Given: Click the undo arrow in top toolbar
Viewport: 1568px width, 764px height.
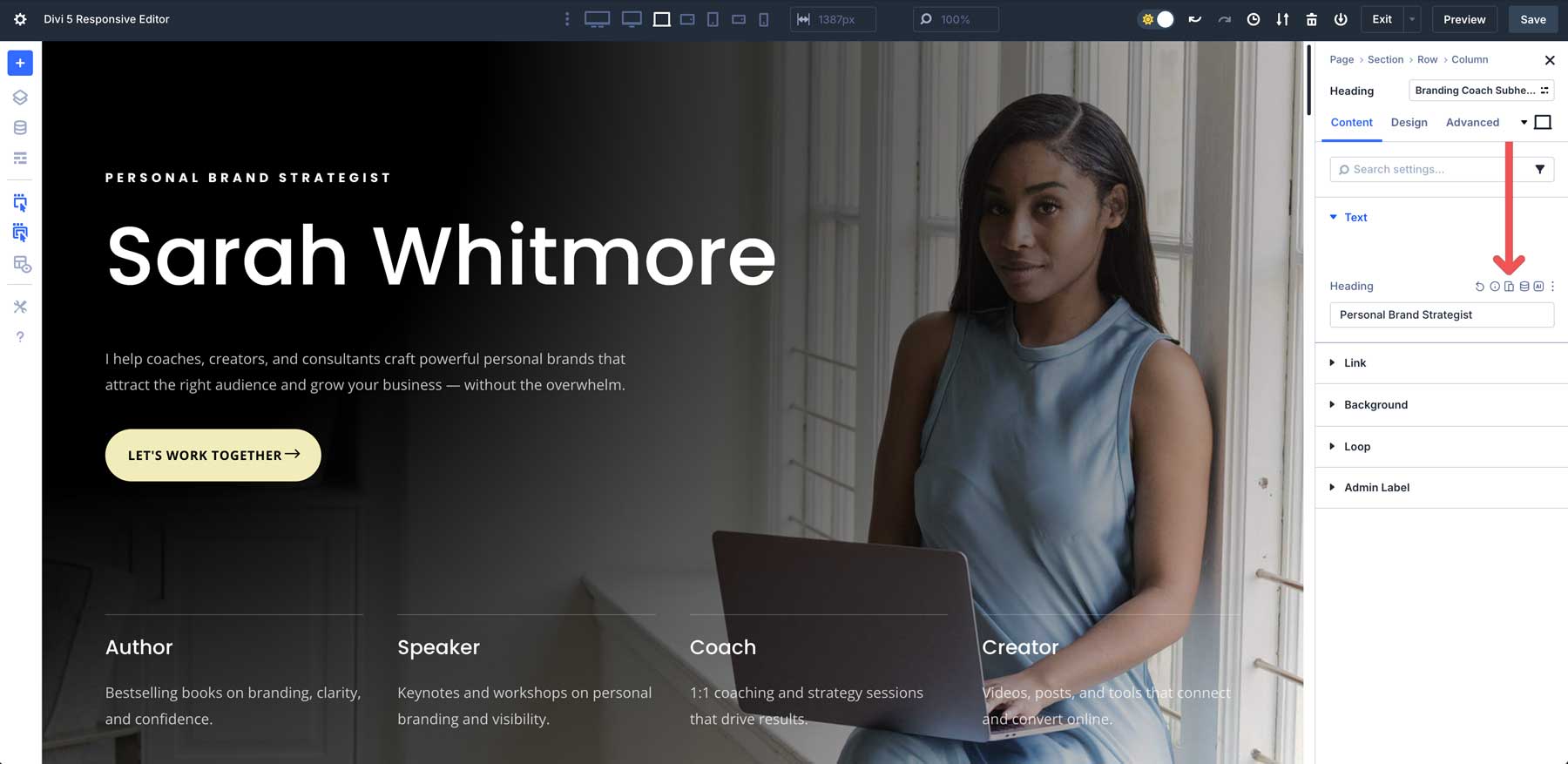Looking at the screenshot, I should 1194,19.
